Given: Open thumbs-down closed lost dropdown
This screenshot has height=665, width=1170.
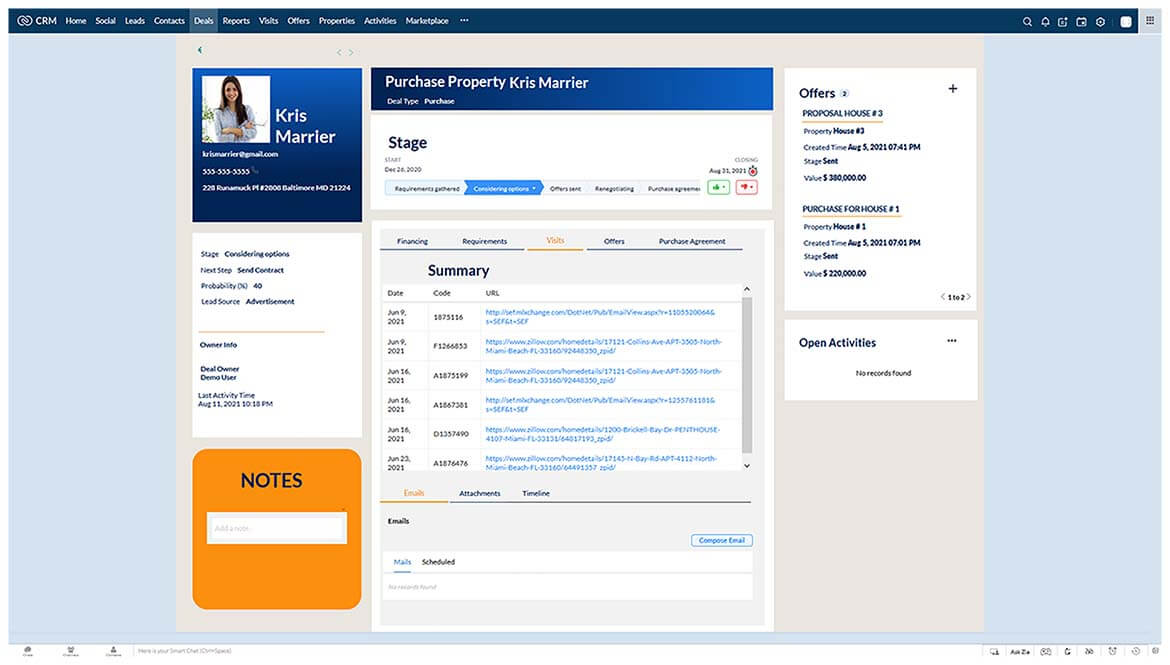Looking at the screenshot, I should 746,187.
